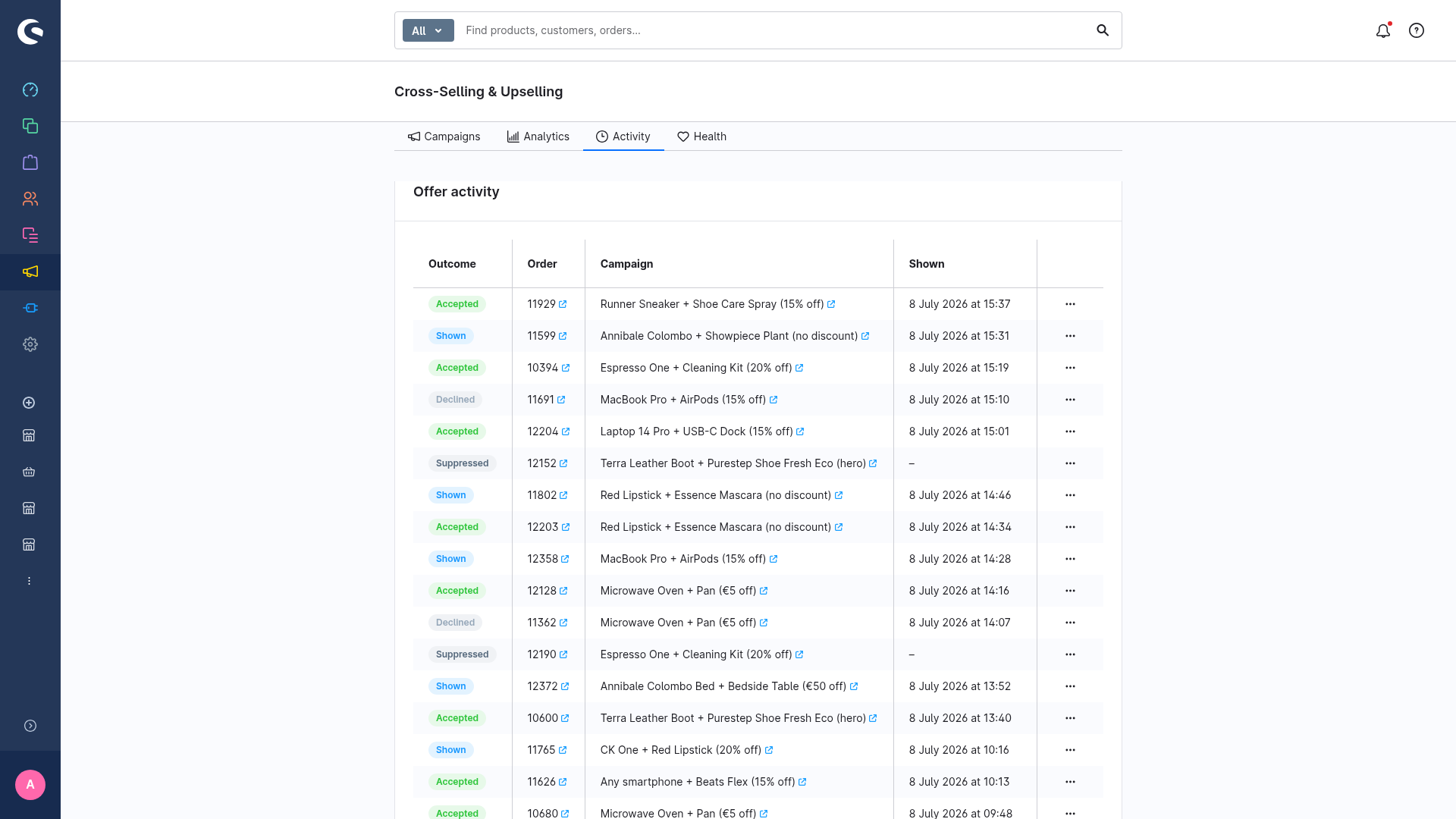Image resolution: width=1456 pixels, height=819 pixels.
Task: Click the Offer activity heading
Action: [457, 192]
